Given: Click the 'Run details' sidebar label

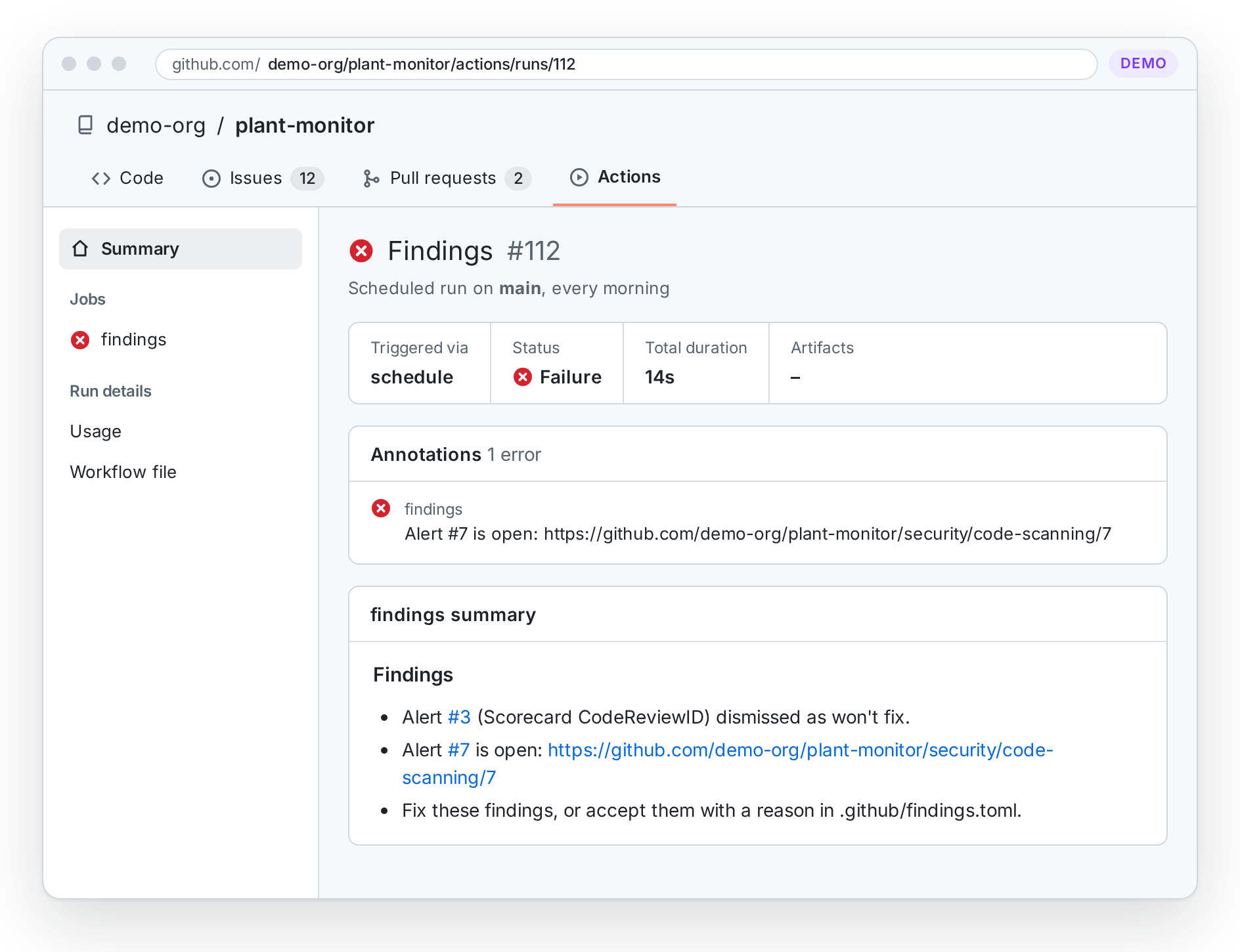Looking at the screenshot, I should tap(110, 391).
